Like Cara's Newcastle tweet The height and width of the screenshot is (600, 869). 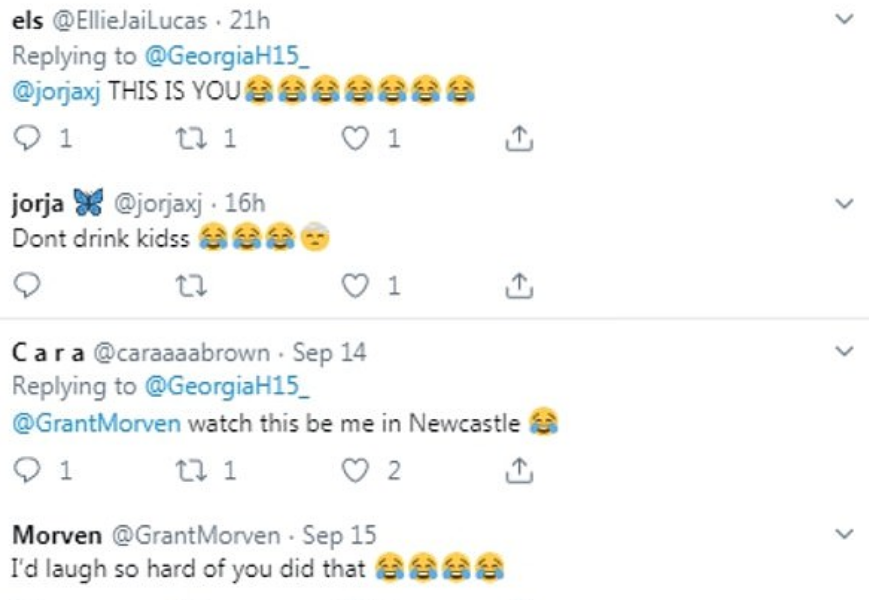coord(355,470)
